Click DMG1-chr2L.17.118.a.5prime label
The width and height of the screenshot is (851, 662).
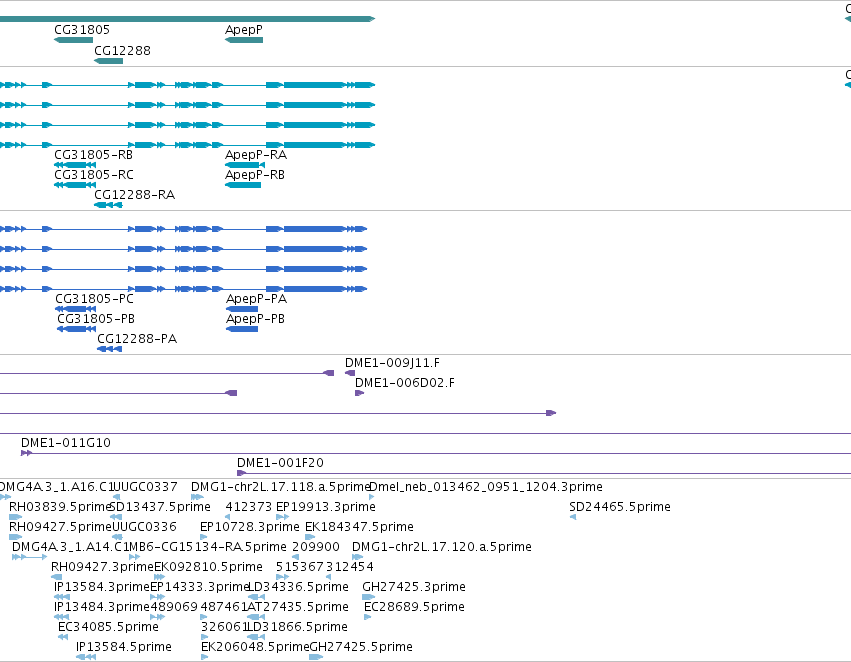click(281, 487)
